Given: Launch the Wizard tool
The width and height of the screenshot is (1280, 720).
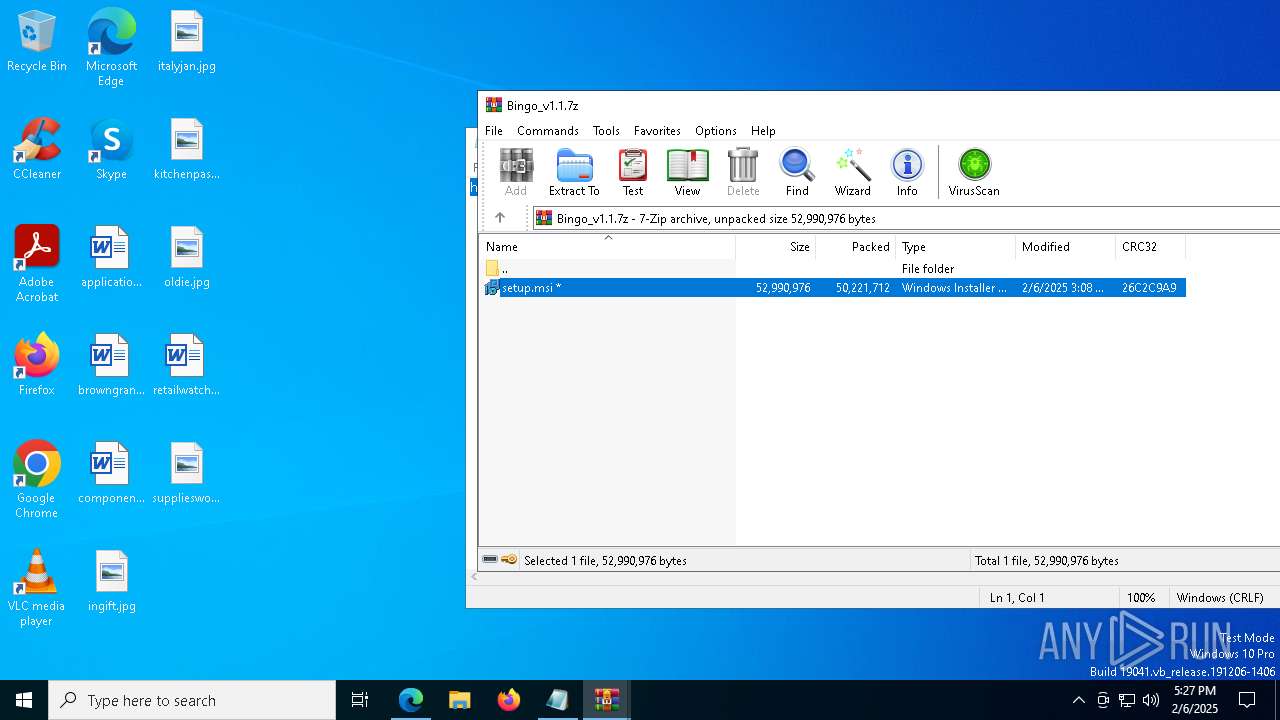Looking at the screenshot, I should [x=852, y=172].
